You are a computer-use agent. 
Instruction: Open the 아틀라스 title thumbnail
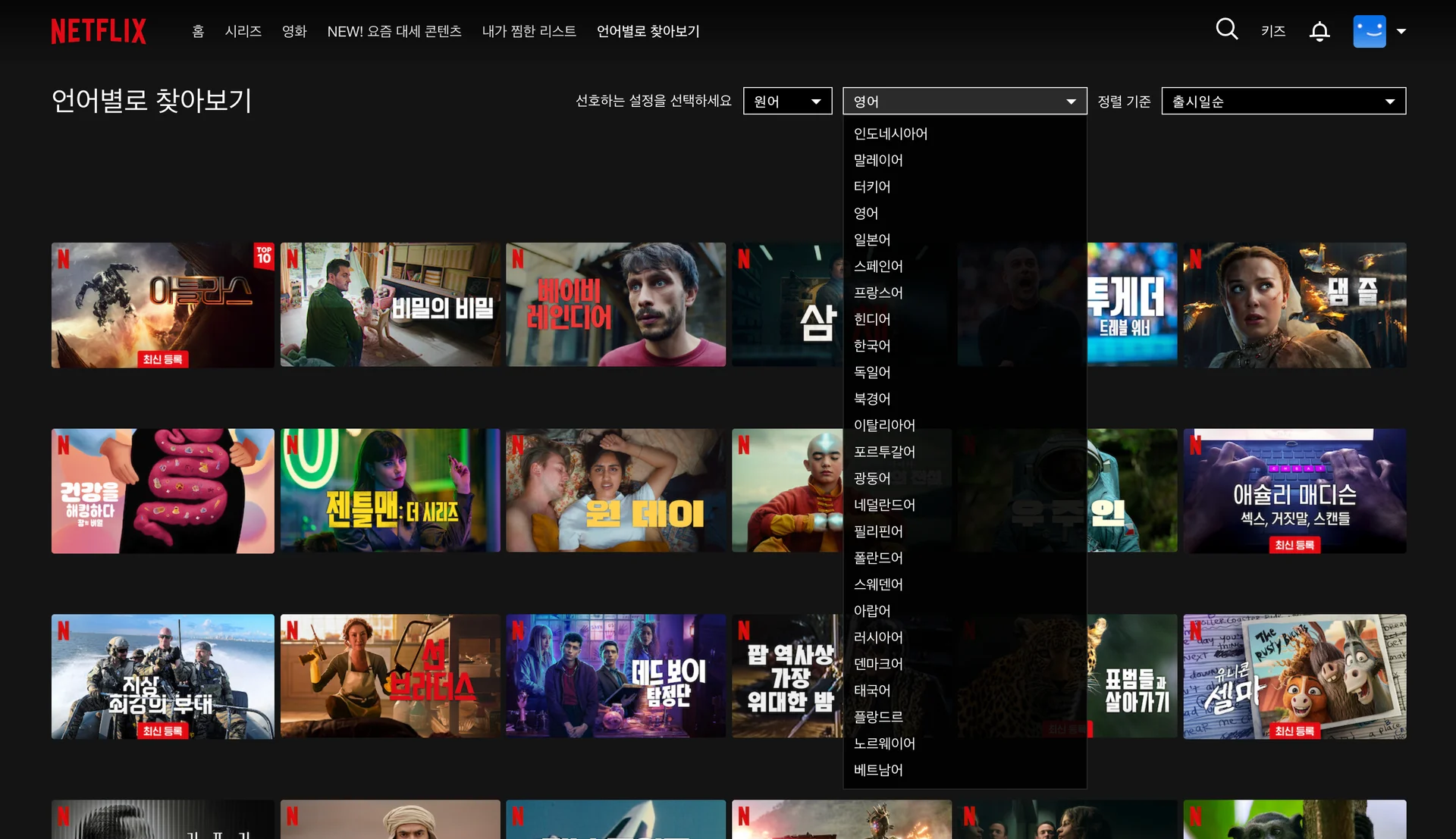162,305
